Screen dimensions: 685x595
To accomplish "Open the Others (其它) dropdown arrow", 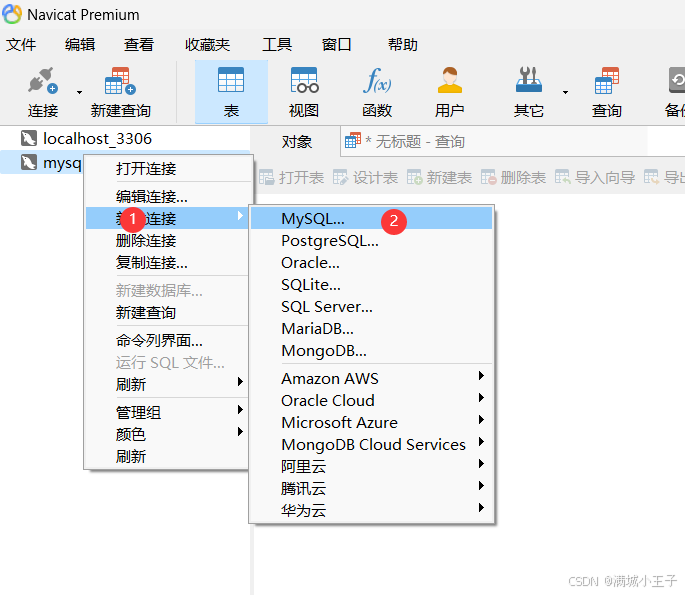I will click(x=565, y=92).
